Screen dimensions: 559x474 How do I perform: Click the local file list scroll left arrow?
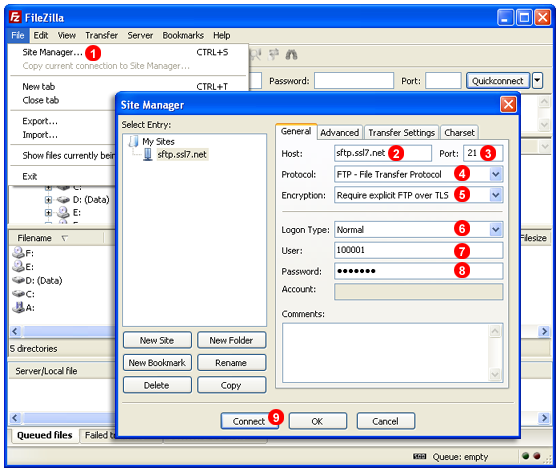click(15, 331)
